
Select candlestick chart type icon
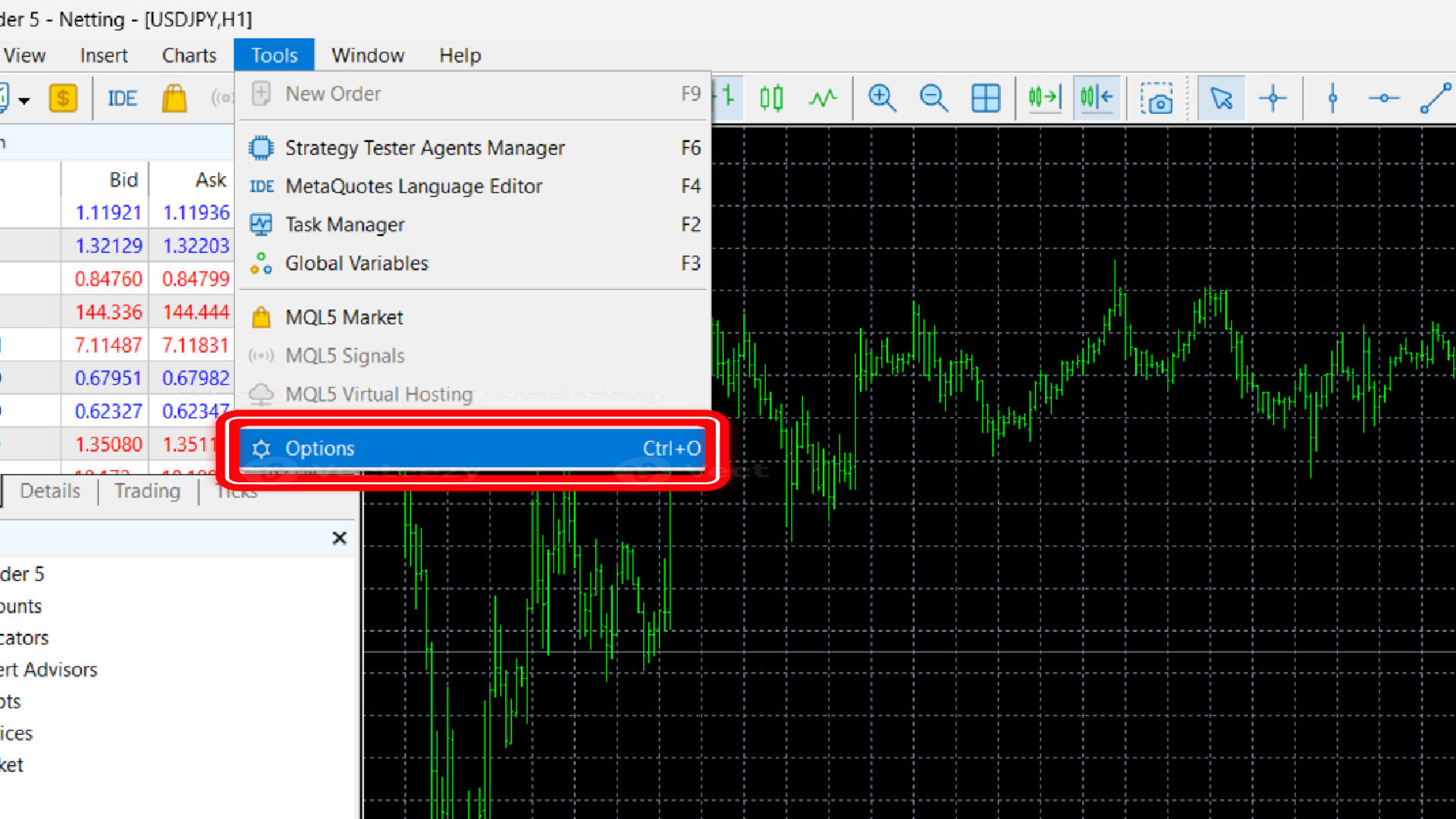[771, 98]
